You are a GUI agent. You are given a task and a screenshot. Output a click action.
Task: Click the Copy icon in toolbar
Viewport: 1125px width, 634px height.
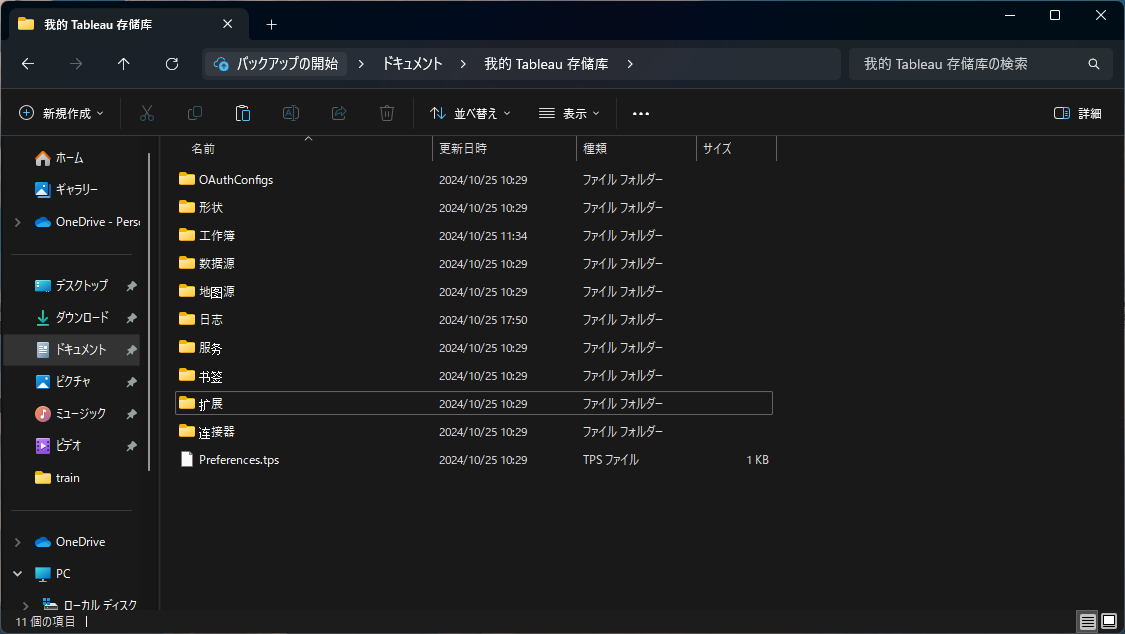pyautogui.click(x=194, y=113)
